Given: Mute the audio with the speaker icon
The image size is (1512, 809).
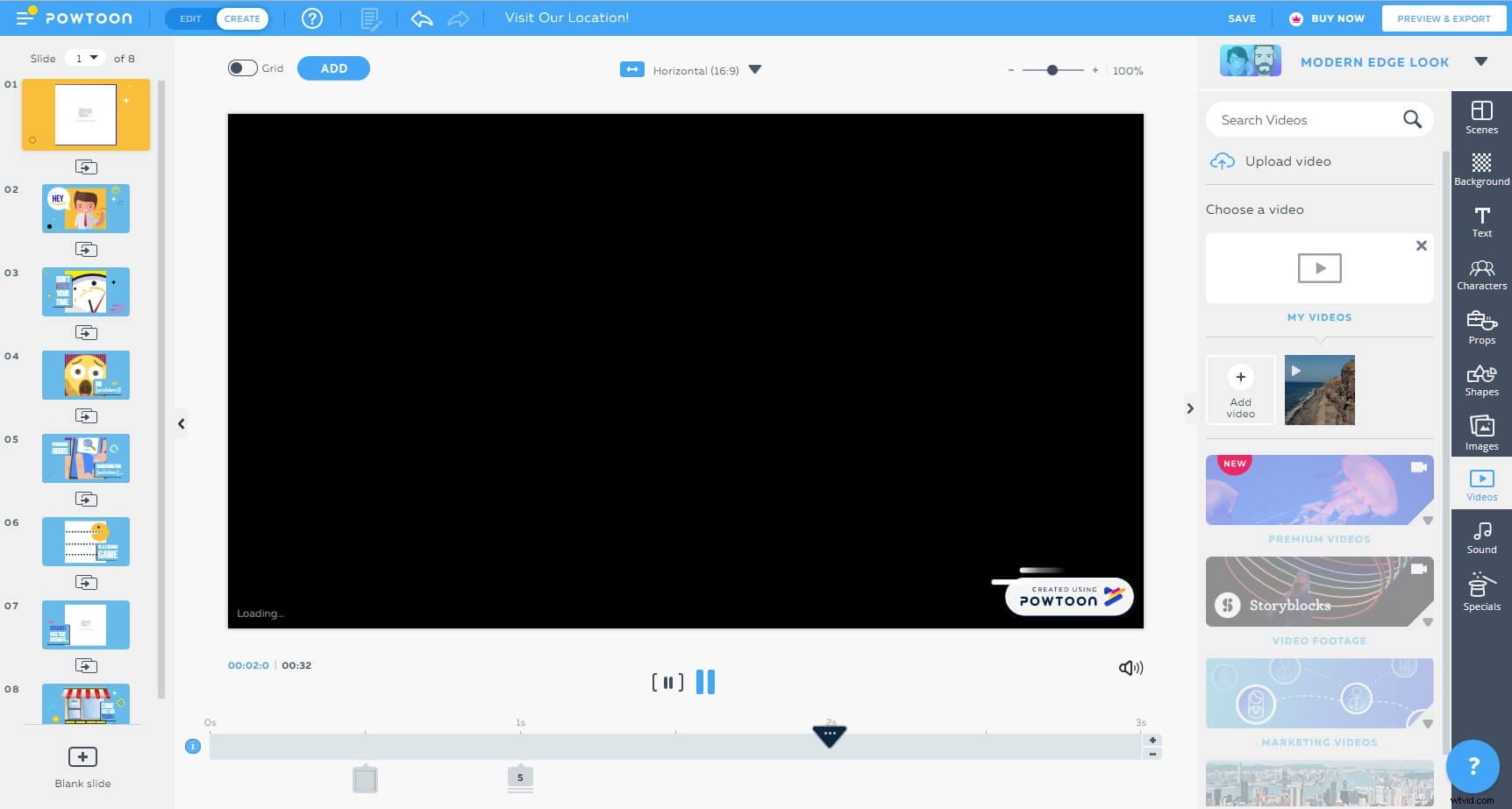Looking at the screenshot, I should (x=1130, y=667).
